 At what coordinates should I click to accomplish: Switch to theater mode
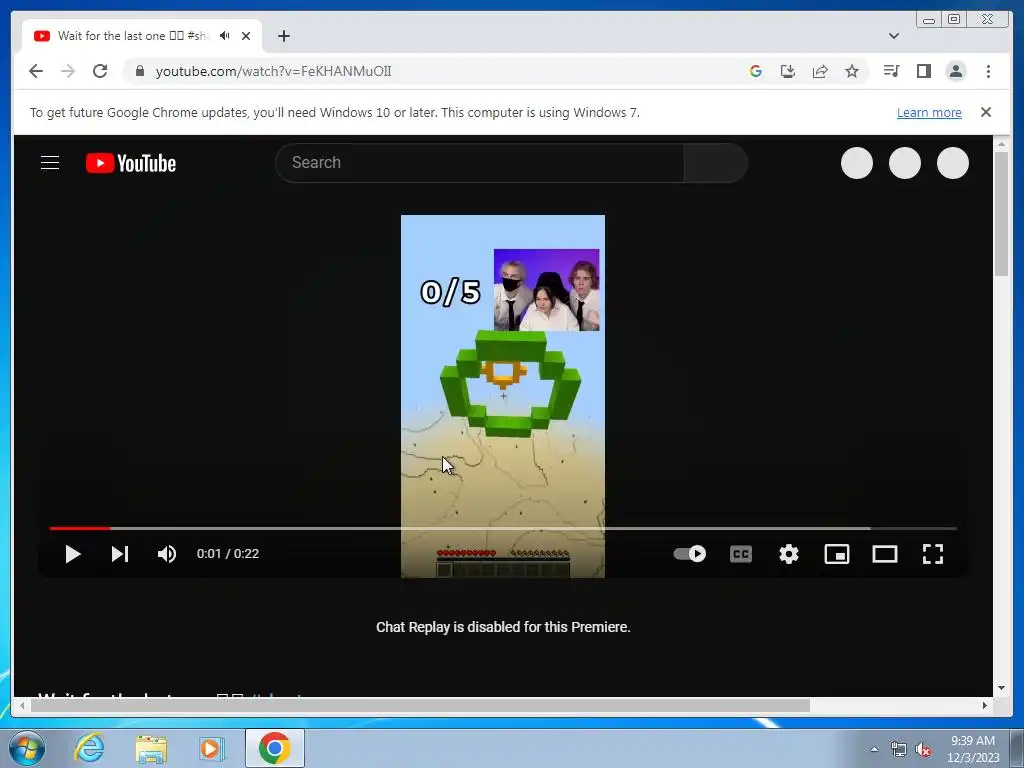(884, 554)
